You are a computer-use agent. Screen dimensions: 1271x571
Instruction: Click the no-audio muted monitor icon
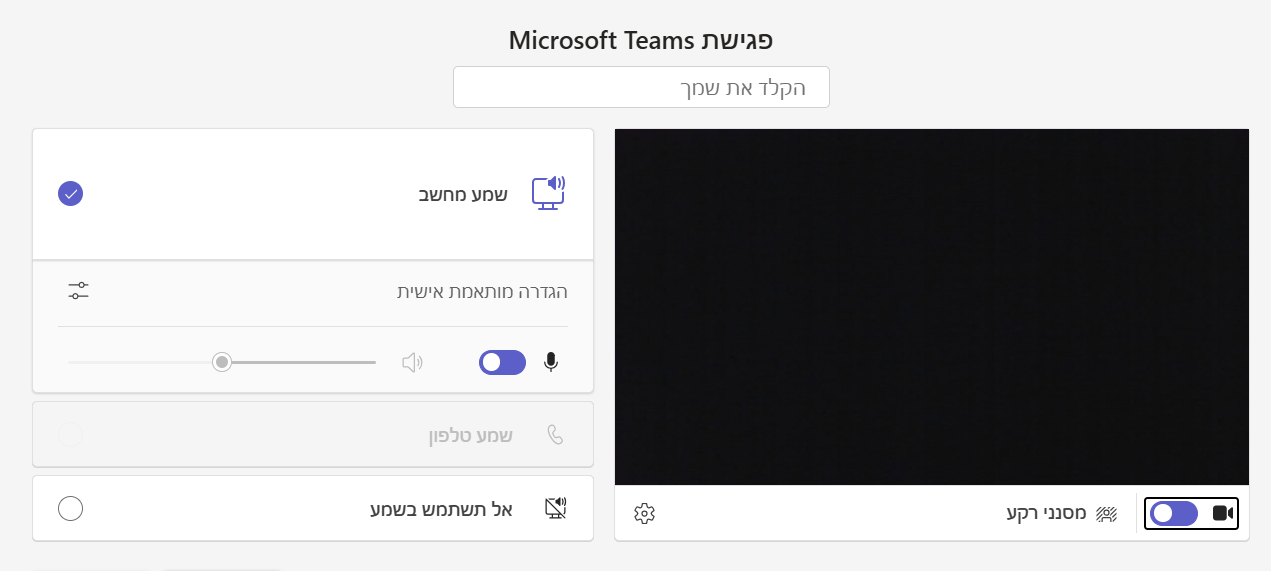click(556, 508)
